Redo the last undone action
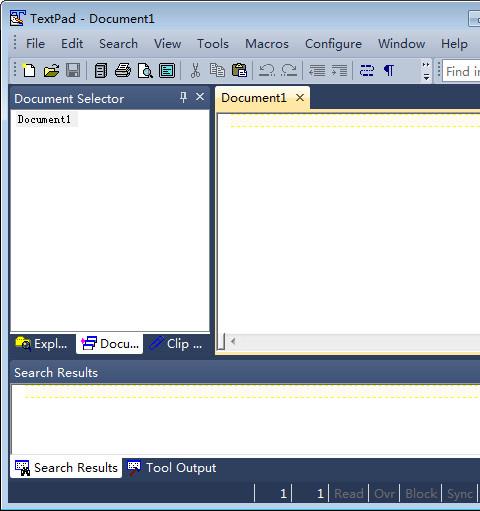 click(289, 71)
